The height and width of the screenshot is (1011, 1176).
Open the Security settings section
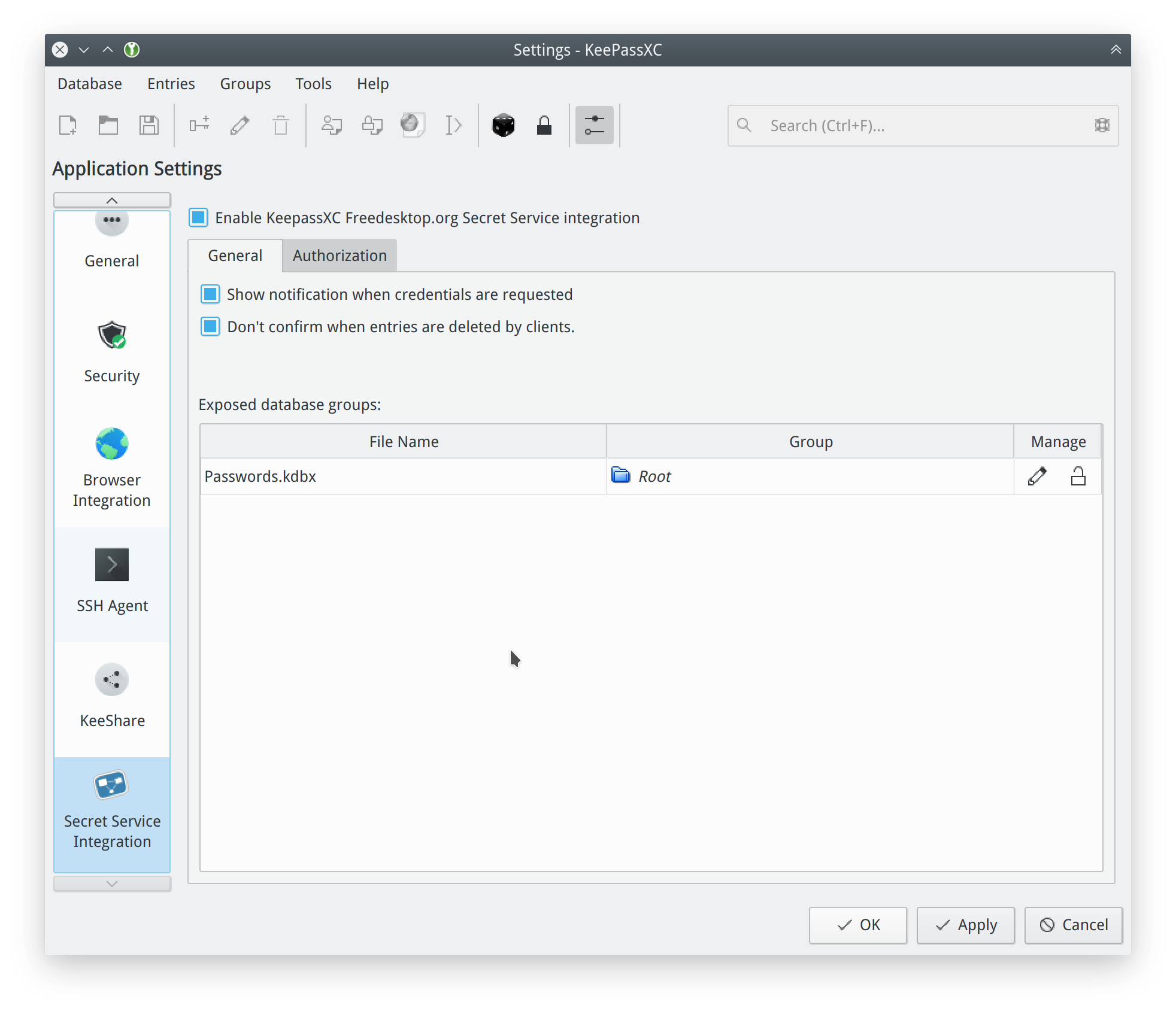coord(112,352)
